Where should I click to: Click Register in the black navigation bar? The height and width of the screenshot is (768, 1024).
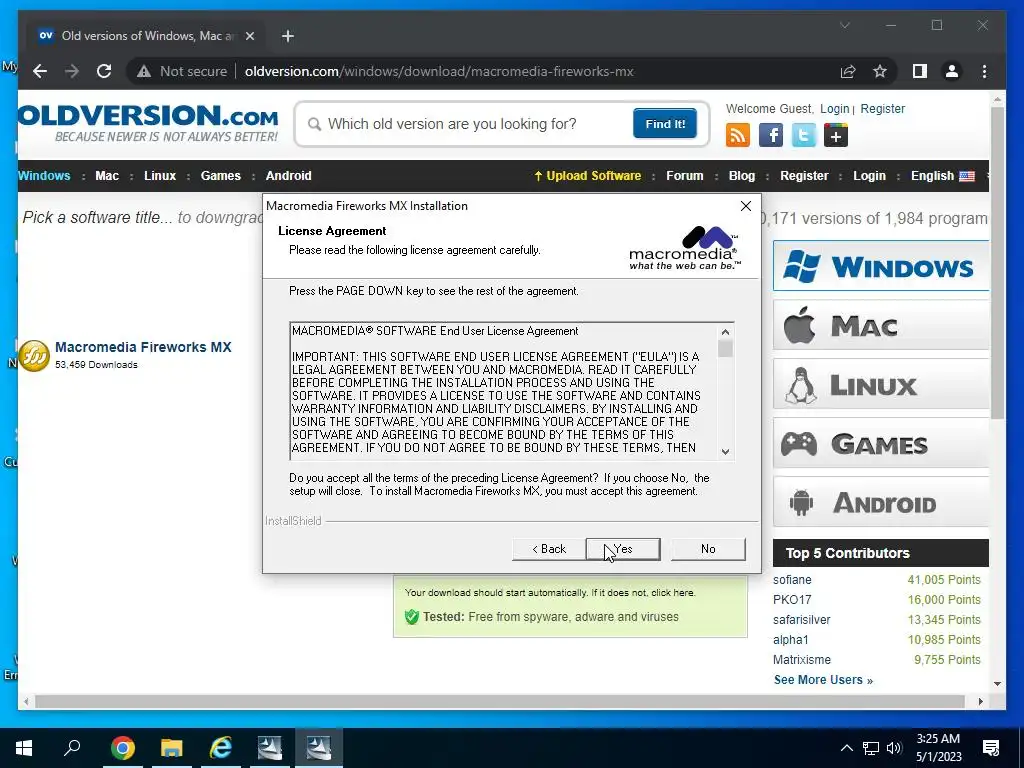coord(804,176)
